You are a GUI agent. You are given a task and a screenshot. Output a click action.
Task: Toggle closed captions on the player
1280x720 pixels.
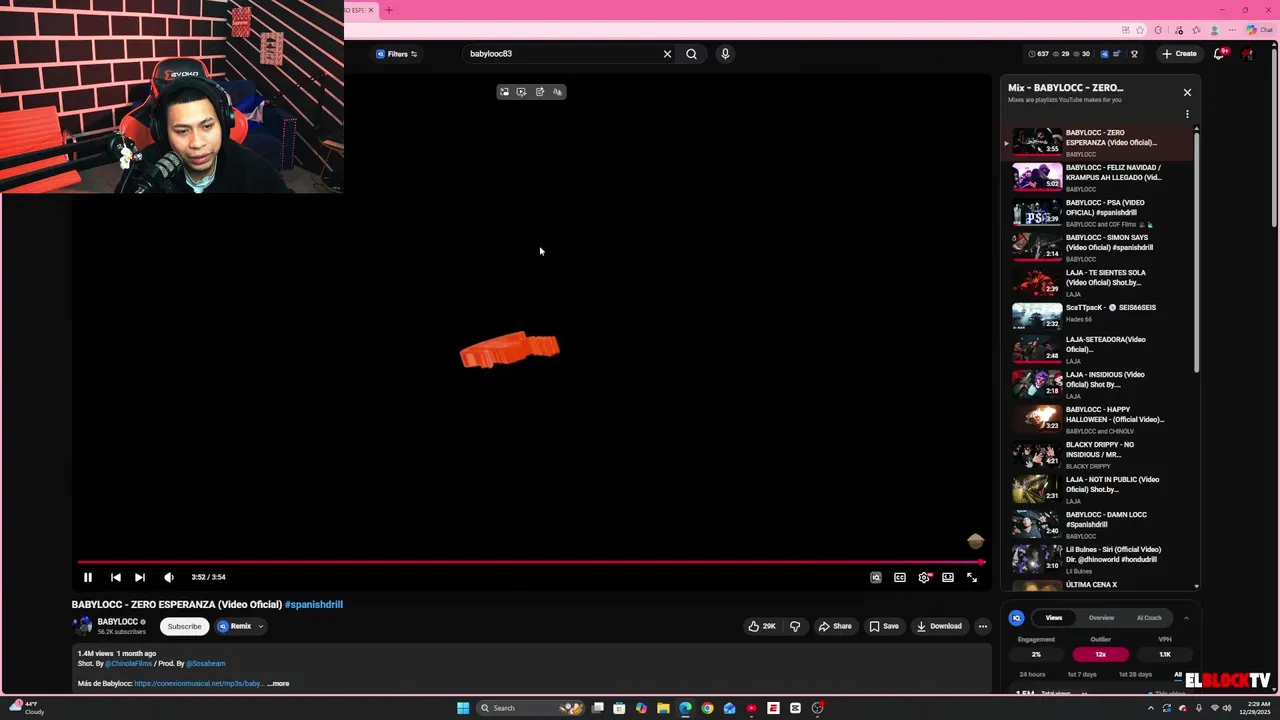(900, 577)
